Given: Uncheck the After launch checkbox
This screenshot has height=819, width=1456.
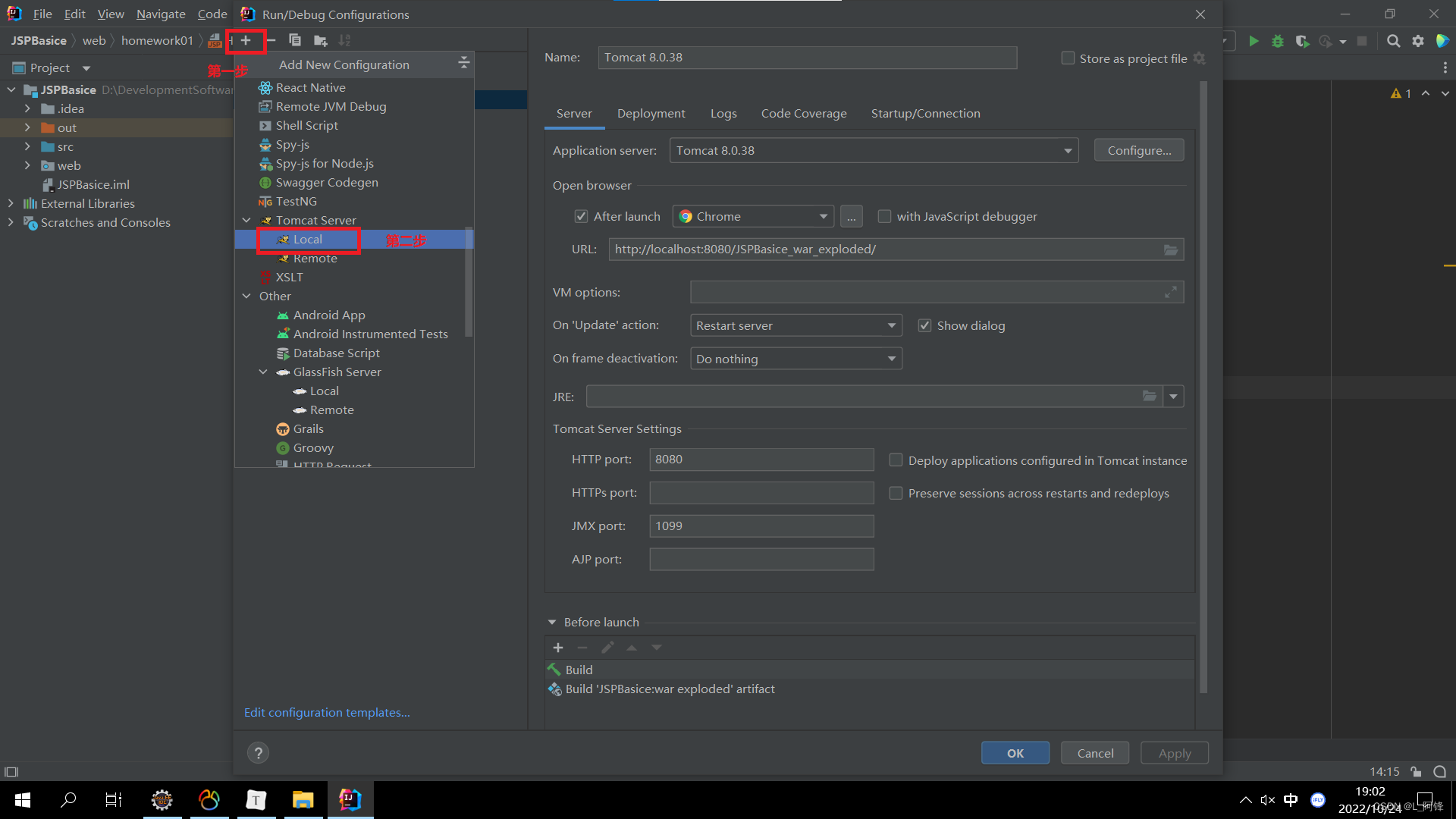Looking at the screenshot, I should [582, 217].
